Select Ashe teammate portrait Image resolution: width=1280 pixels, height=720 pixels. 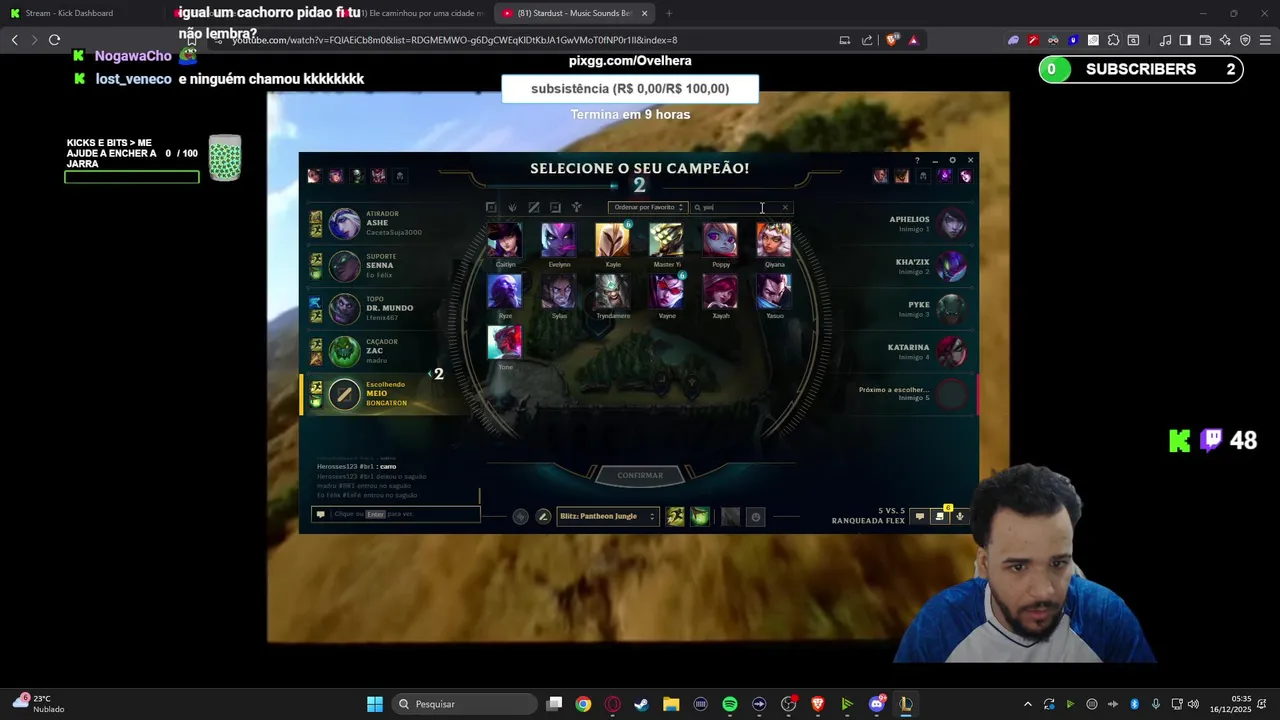tap(344, 223)
